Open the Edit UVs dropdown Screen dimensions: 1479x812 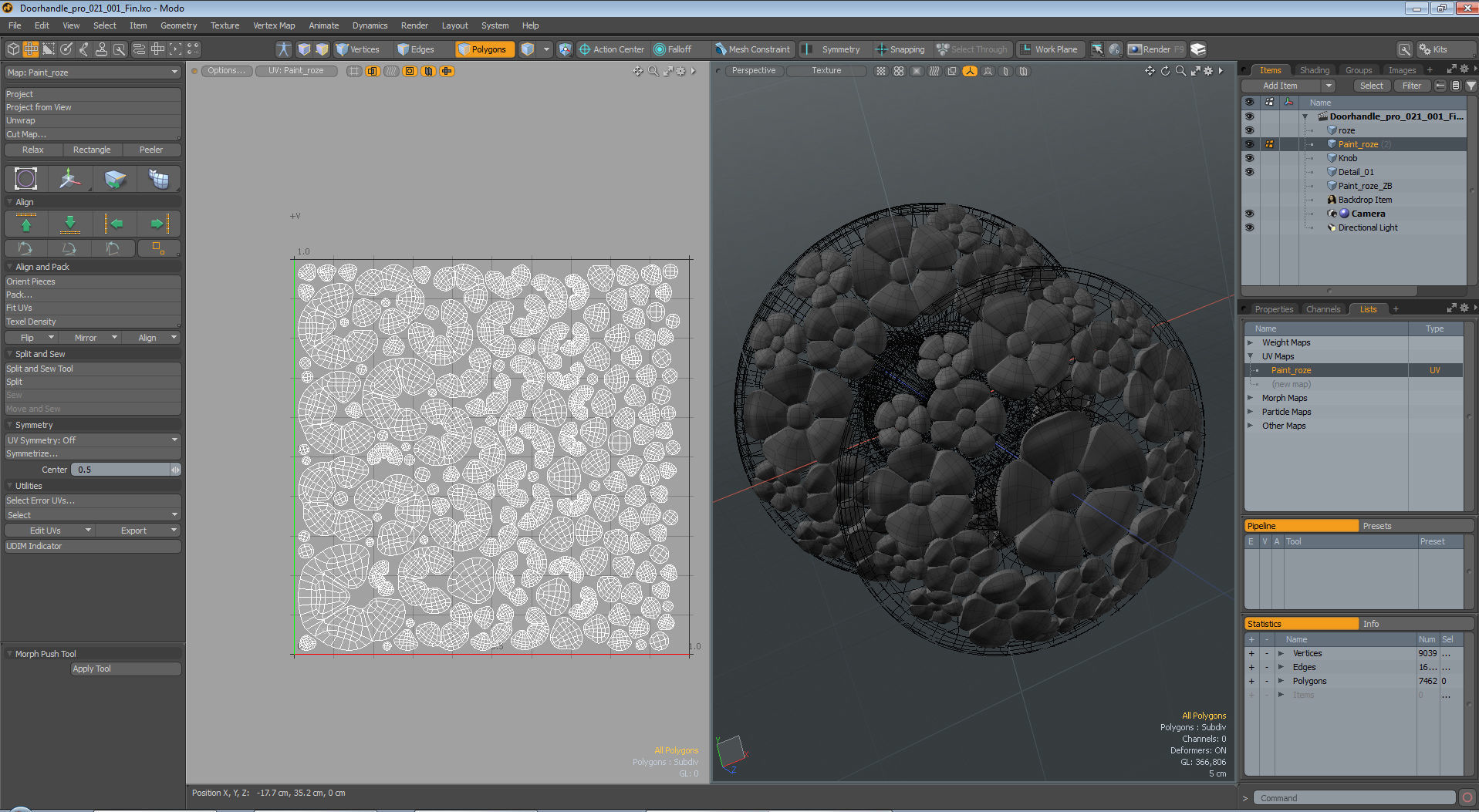click(x=49, y=531)
